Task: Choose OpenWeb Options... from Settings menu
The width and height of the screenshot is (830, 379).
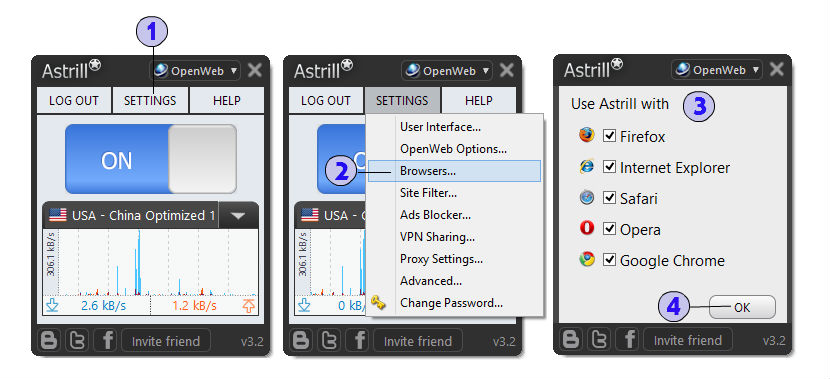Action: 454,149
